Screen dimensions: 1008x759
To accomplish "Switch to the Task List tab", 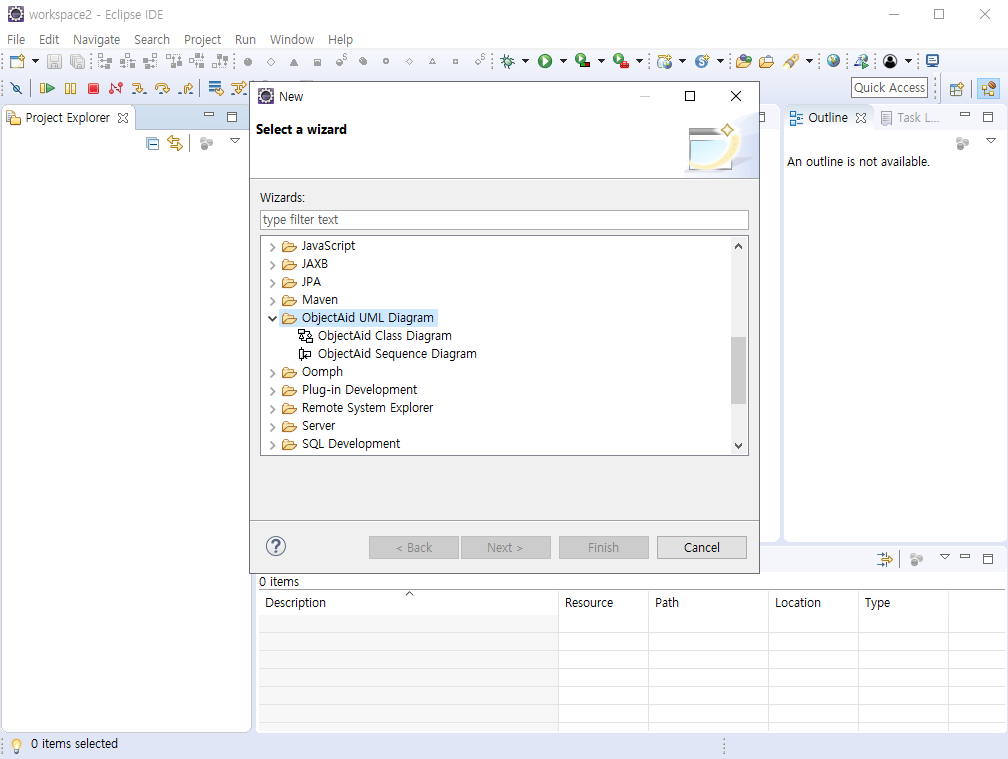I will point(910,118).
